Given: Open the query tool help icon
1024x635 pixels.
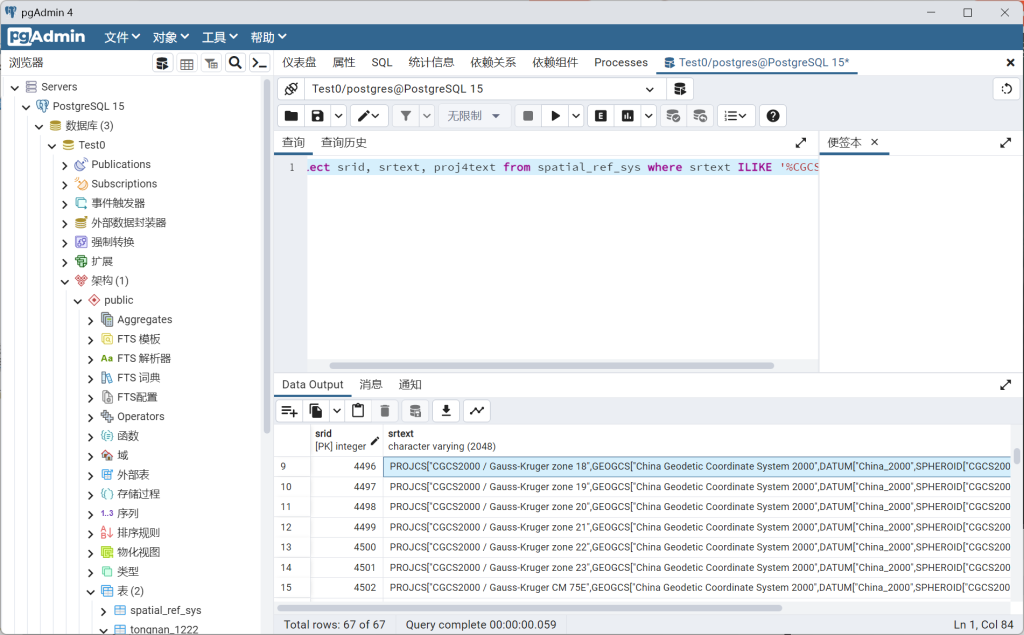Looking at the screenshot, I should tap(773, 116).
